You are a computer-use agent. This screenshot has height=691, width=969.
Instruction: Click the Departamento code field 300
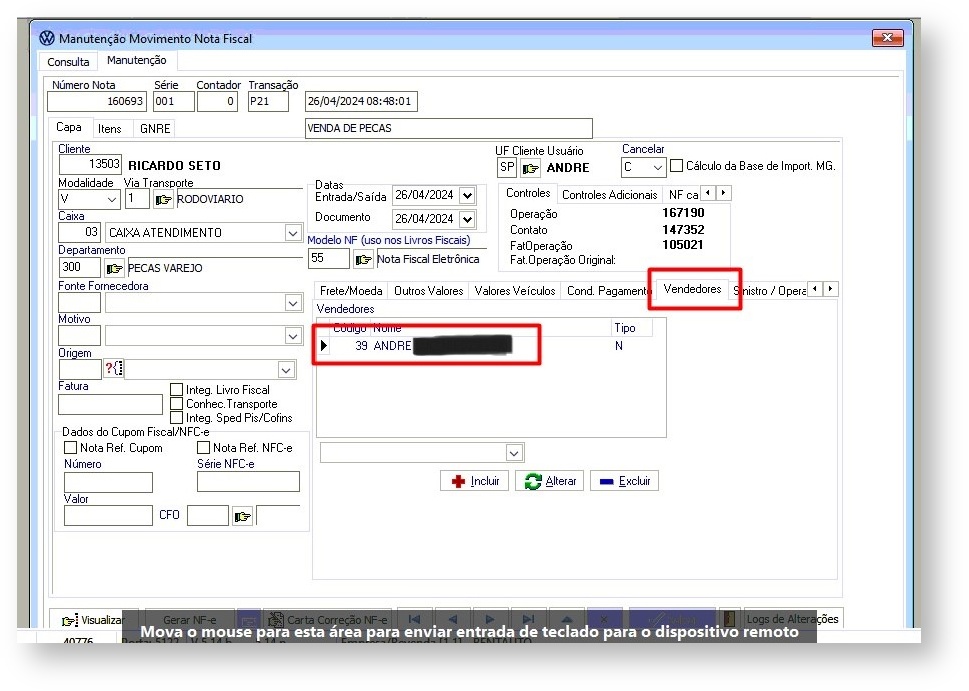80,267
